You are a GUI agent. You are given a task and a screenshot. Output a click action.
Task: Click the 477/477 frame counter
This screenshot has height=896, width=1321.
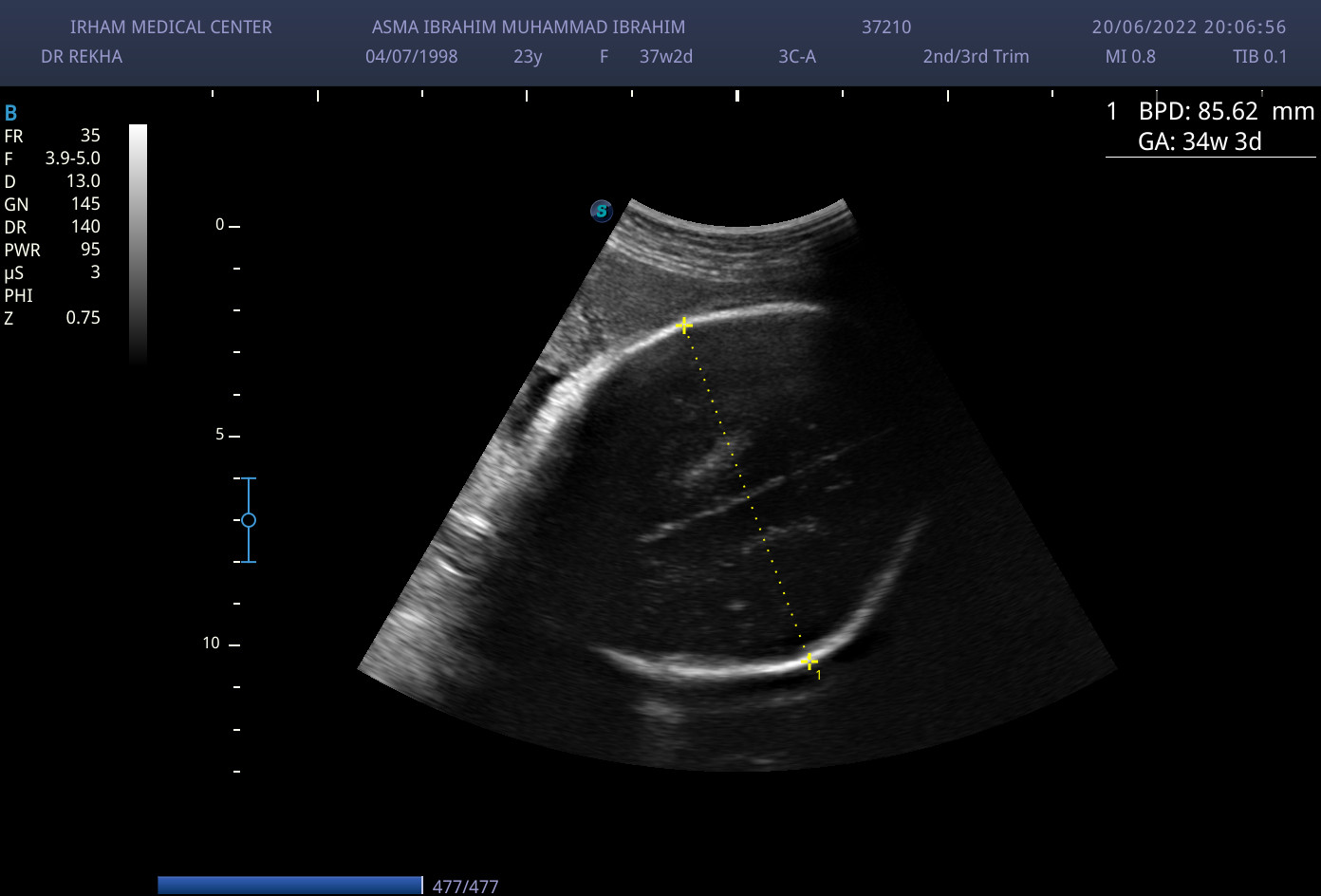coord(465,887)
